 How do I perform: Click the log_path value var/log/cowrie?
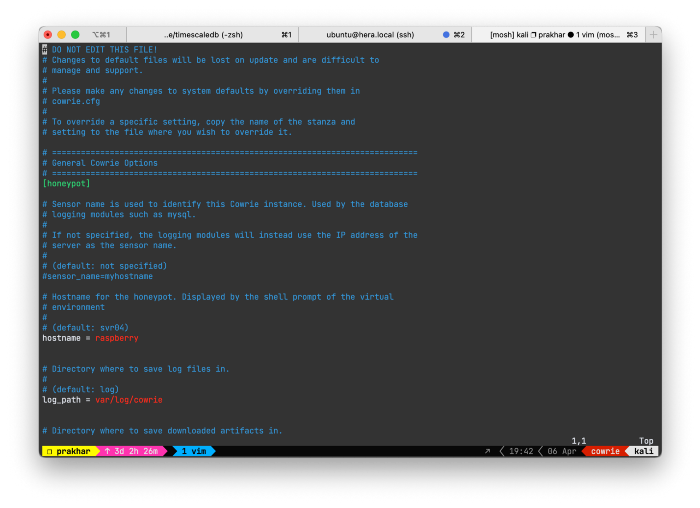coord(129,400)
